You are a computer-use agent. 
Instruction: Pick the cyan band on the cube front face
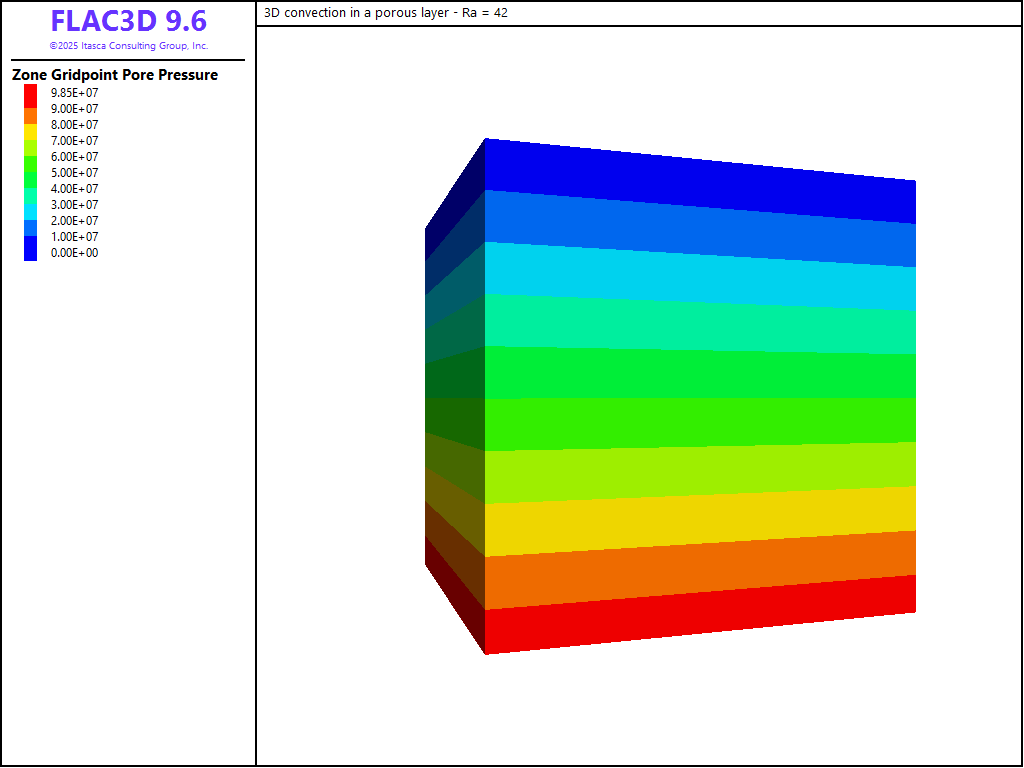[700, 275]
